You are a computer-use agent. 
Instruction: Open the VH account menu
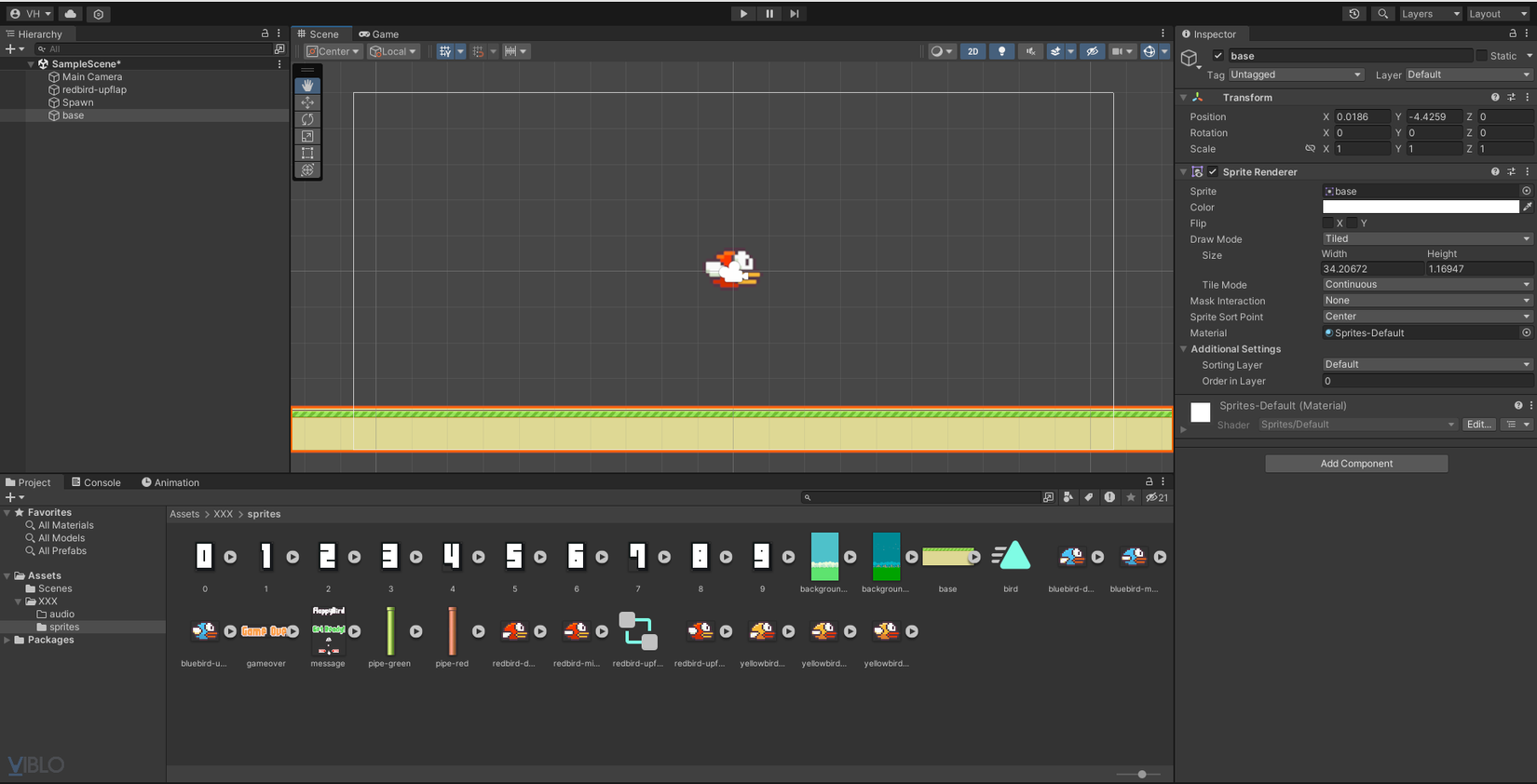pos(31,14)
